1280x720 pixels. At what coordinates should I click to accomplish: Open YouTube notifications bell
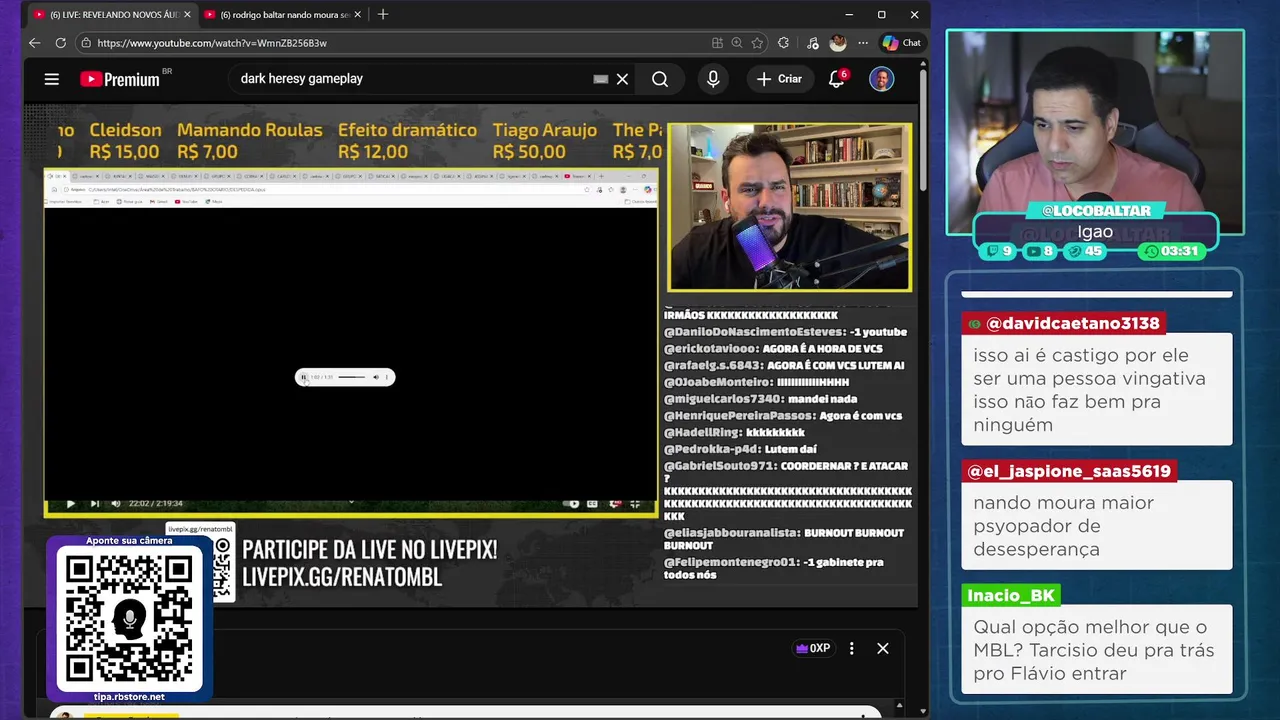point(837,79)
